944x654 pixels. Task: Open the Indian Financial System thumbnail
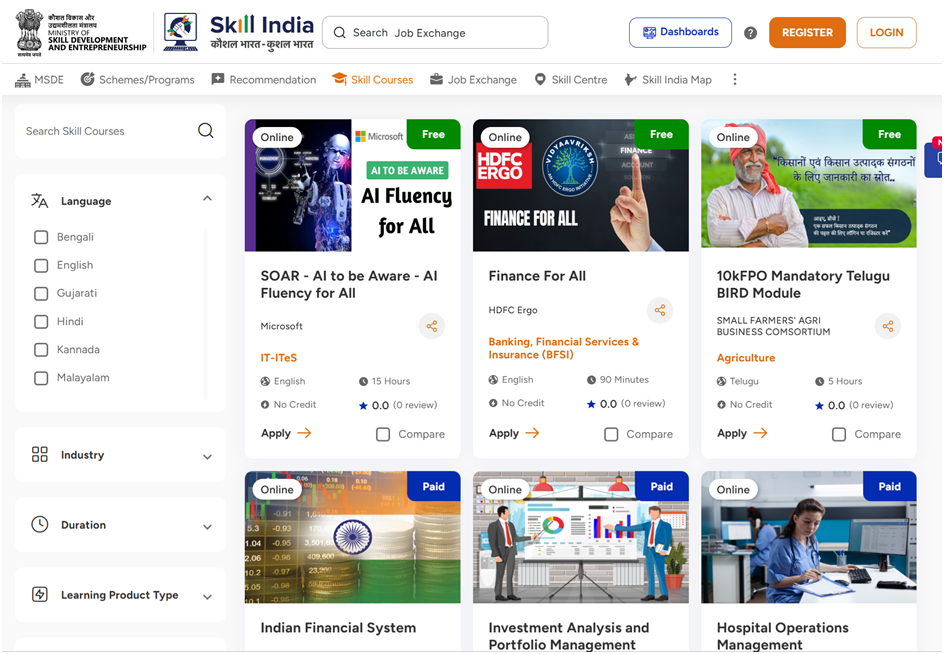353,537
